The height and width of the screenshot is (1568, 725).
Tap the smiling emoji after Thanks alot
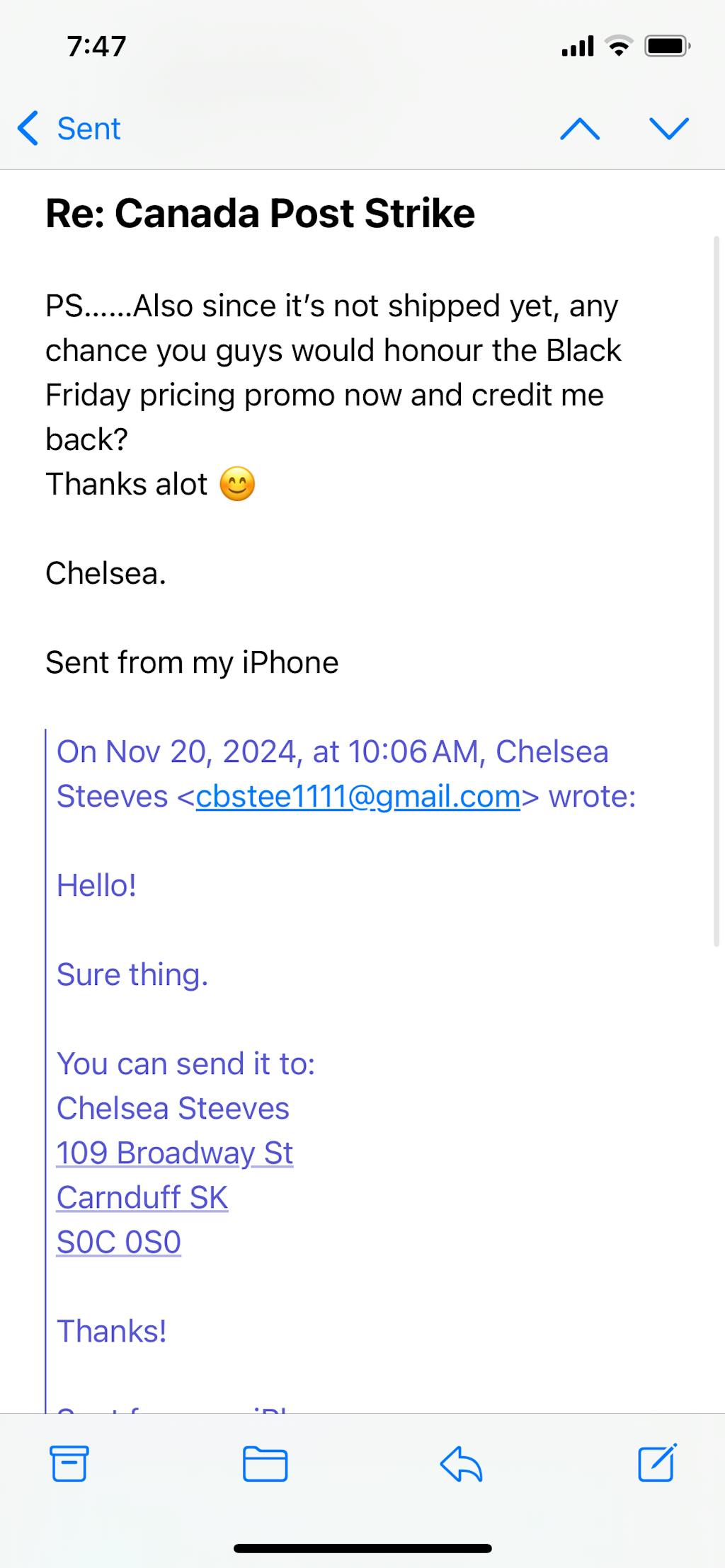pos(237,485)
